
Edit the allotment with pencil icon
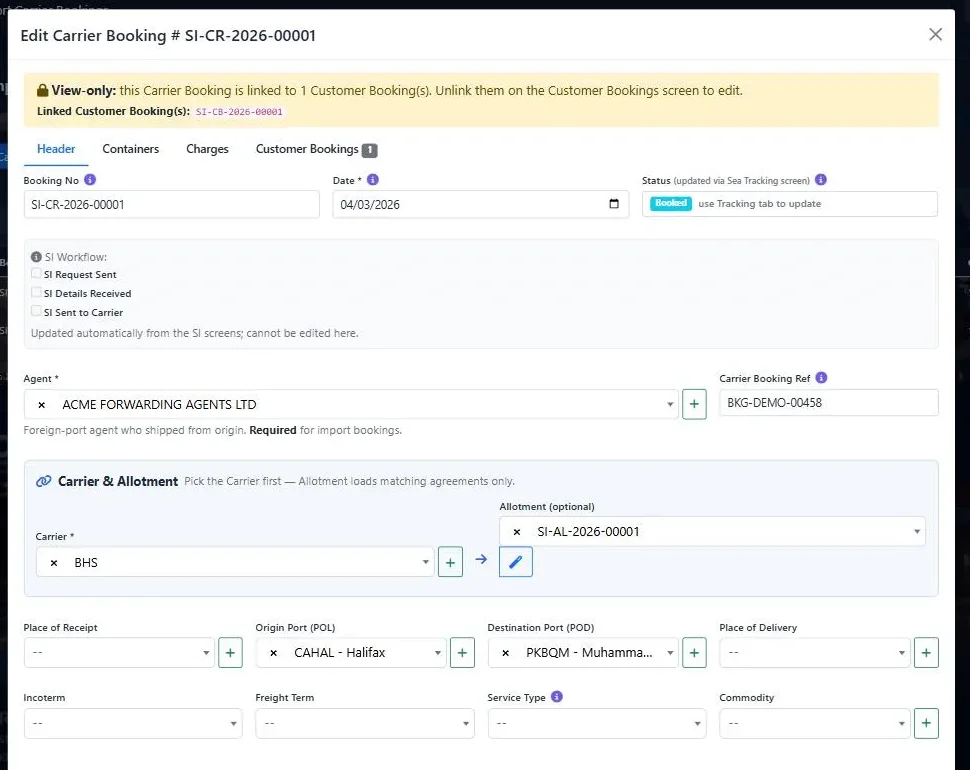515,562
